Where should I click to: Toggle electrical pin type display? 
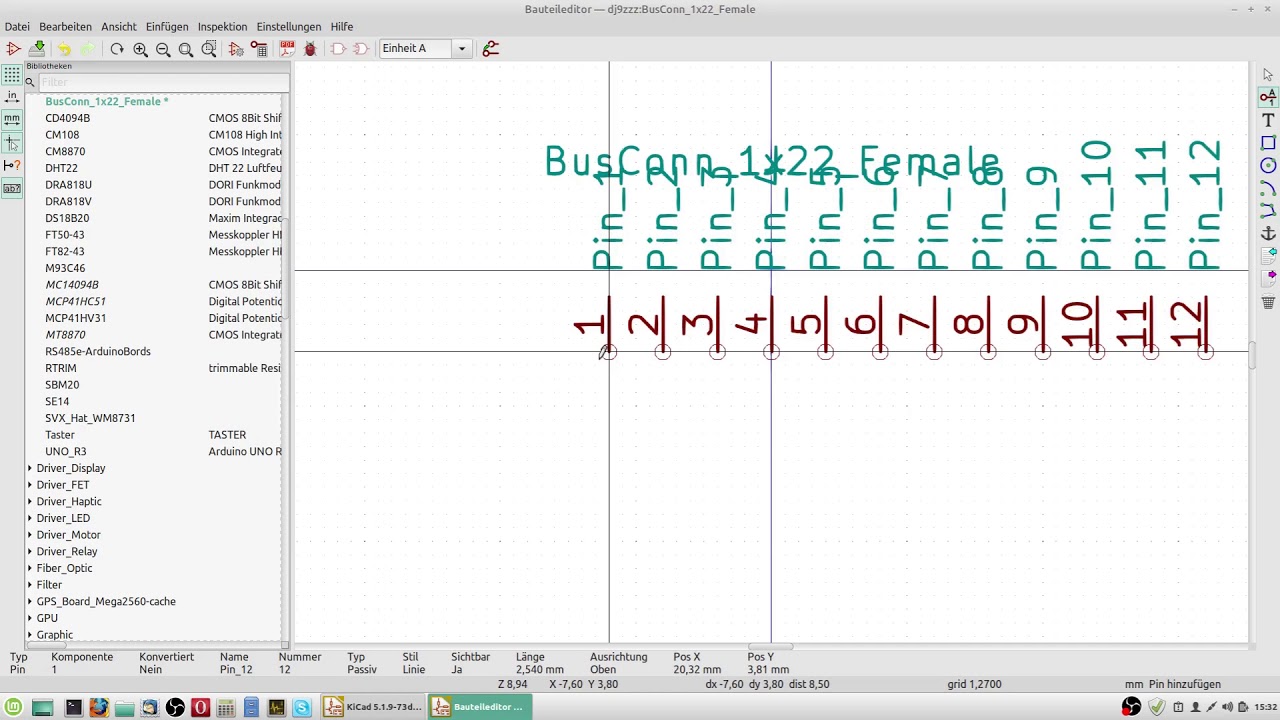pyautogui.click(x=12, y=165)
